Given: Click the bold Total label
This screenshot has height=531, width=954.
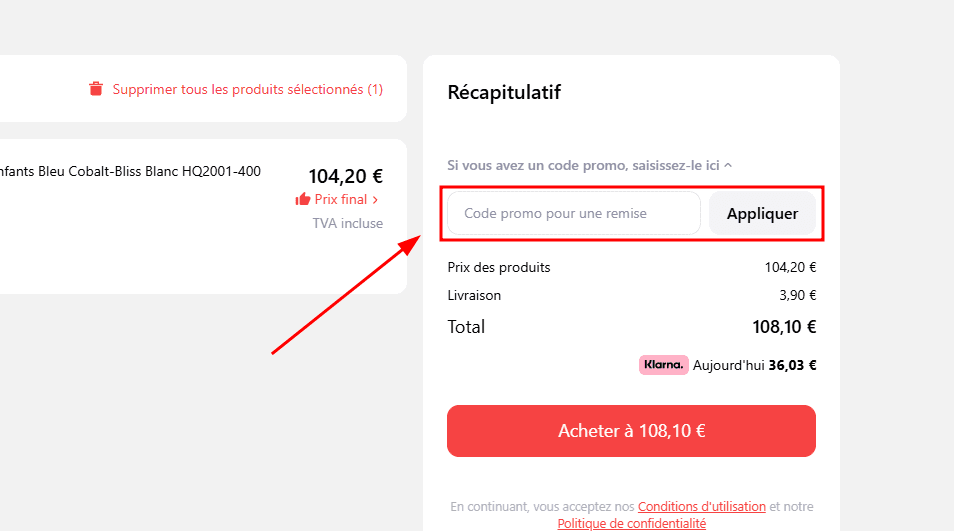Looking at the screenshot, I should click(x=466, y=327).
